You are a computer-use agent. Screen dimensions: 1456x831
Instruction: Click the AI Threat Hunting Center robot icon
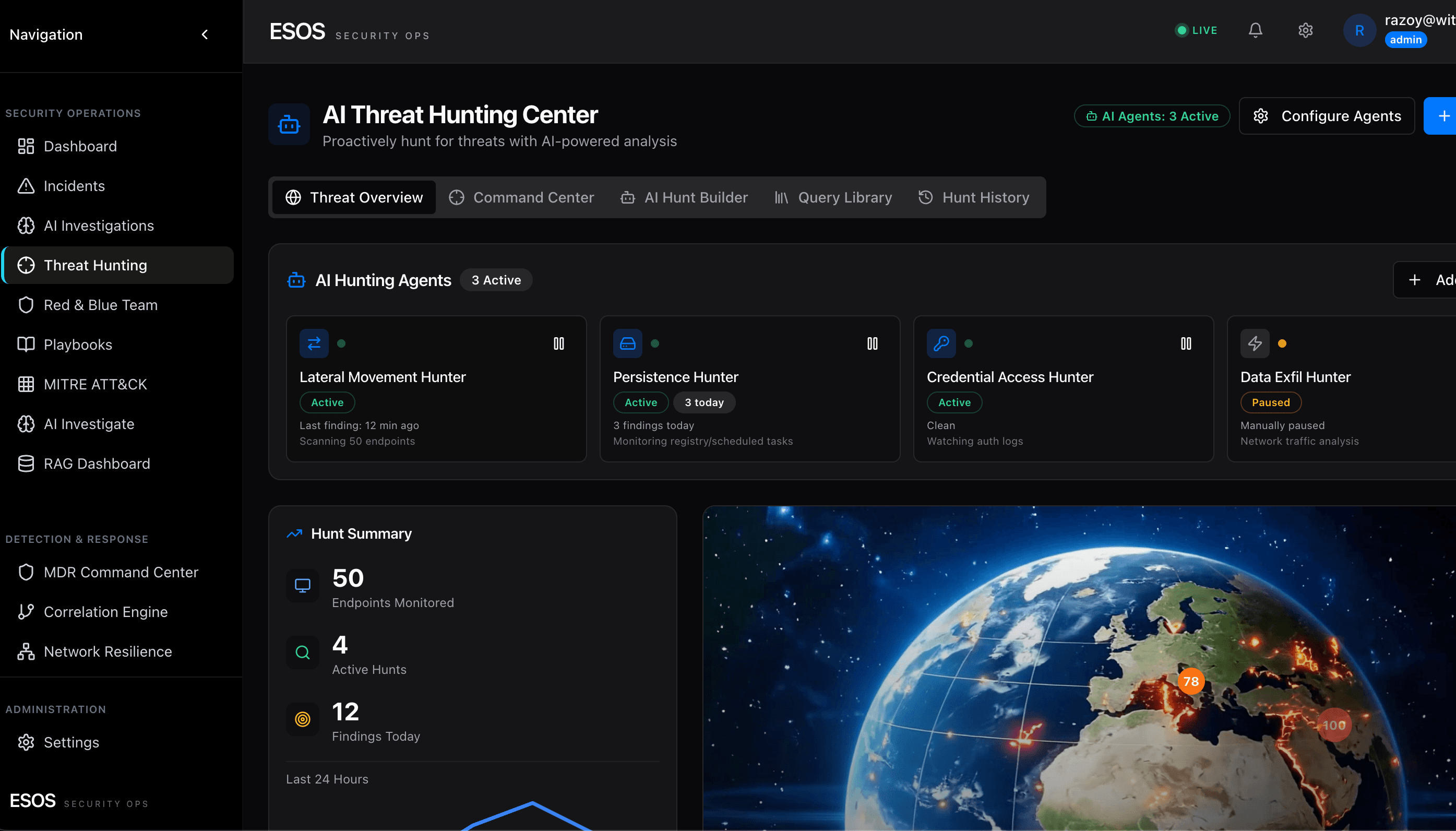point(289,124)
